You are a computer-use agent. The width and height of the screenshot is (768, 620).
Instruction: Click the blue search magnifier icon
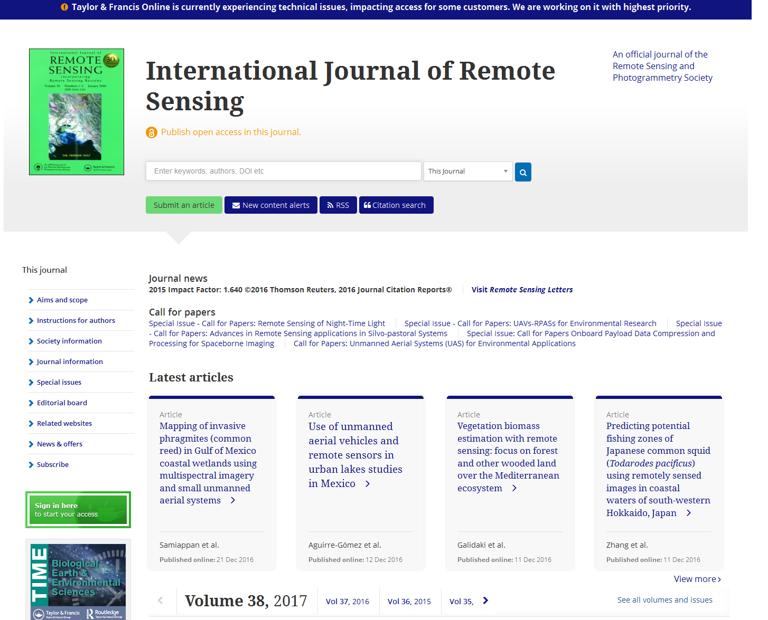click(x=523, y=172)
